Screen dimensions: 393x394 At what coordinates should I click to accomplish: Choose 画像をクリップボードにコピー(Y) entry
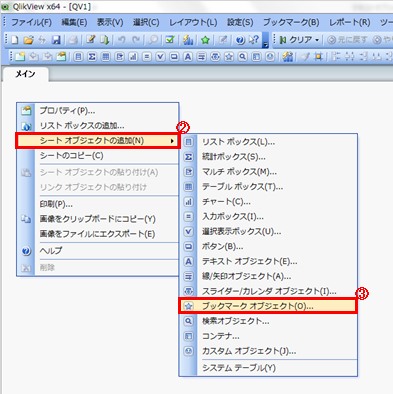98,219
